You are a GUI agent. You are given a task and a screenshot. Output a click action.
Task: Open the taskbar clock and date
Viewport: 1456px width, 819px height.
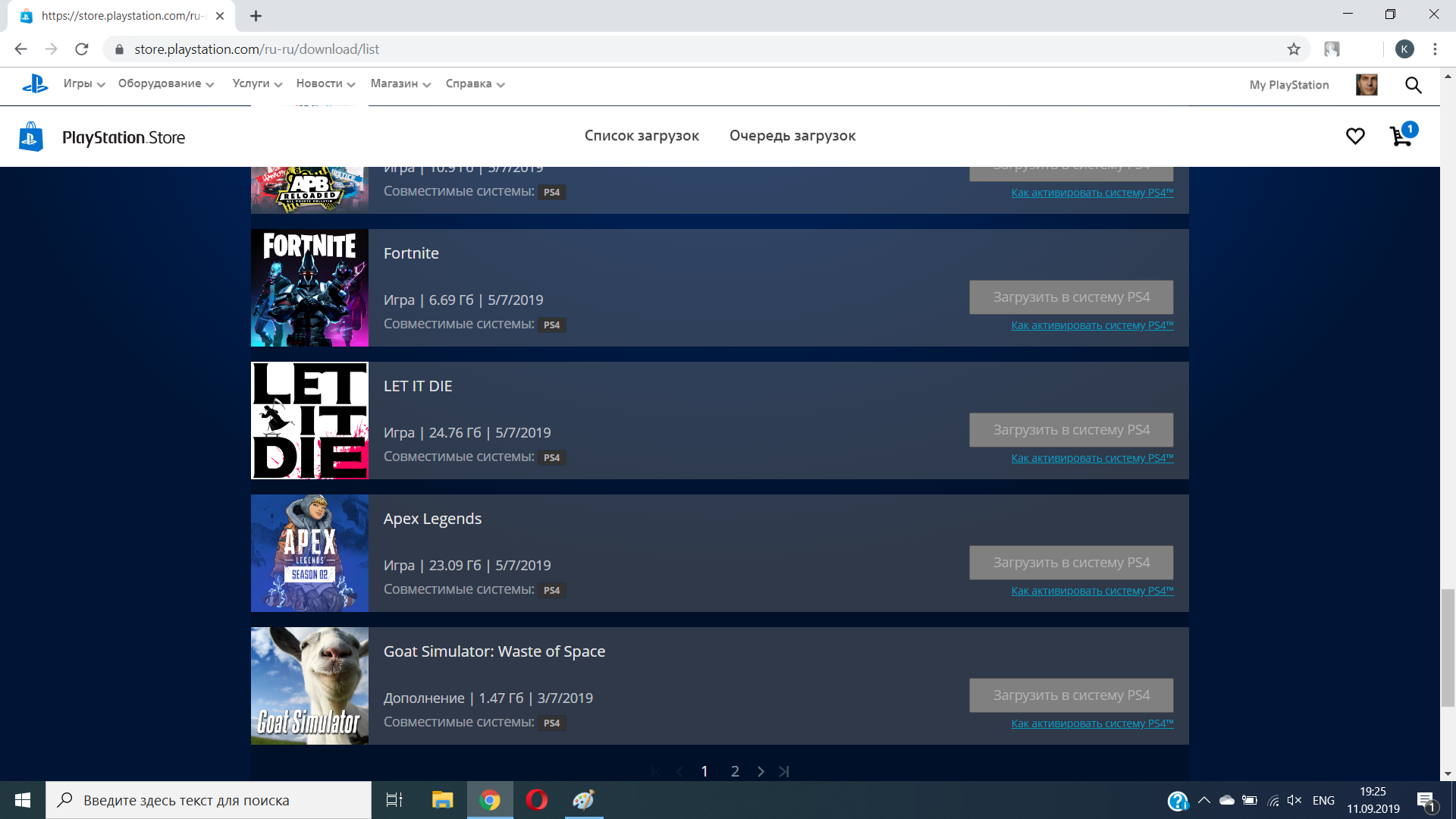point(1373,800)
